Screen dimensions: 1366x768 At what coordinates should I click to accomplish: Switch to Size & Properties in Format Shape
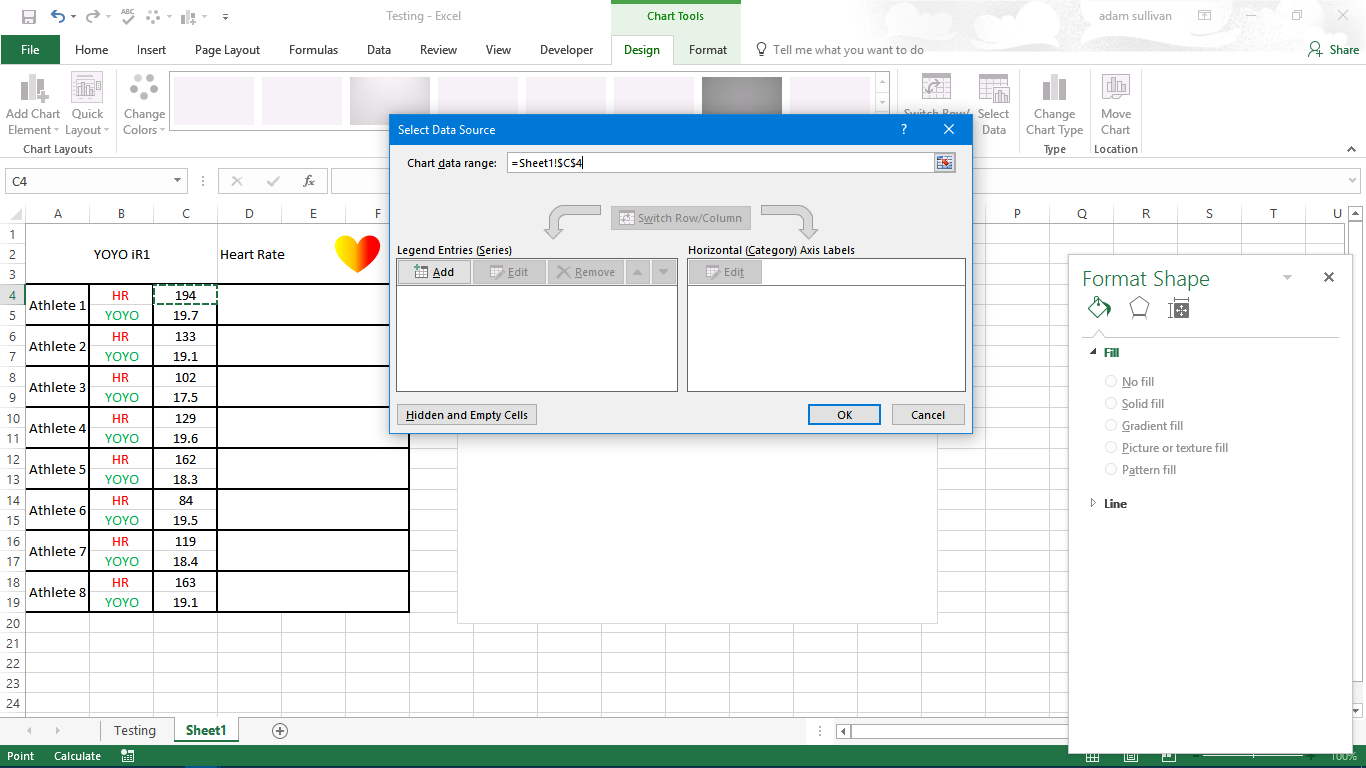1178,309
